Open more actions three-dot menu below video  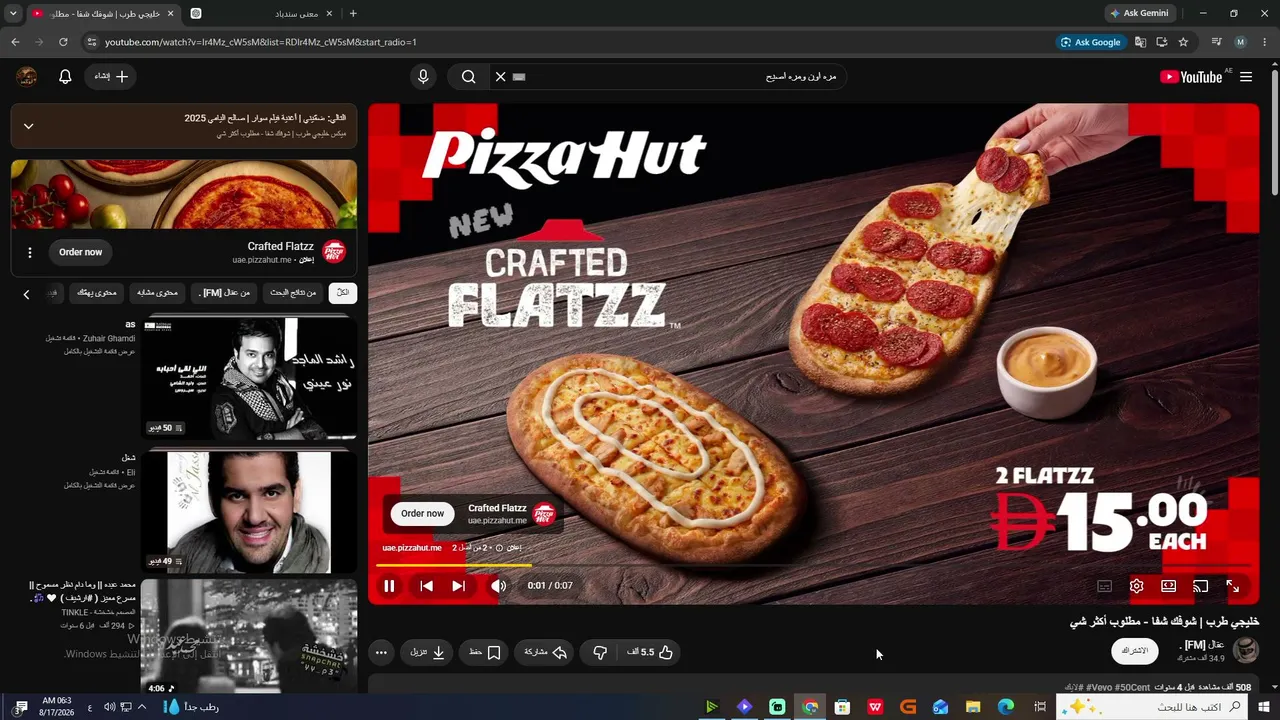[381, 652]
